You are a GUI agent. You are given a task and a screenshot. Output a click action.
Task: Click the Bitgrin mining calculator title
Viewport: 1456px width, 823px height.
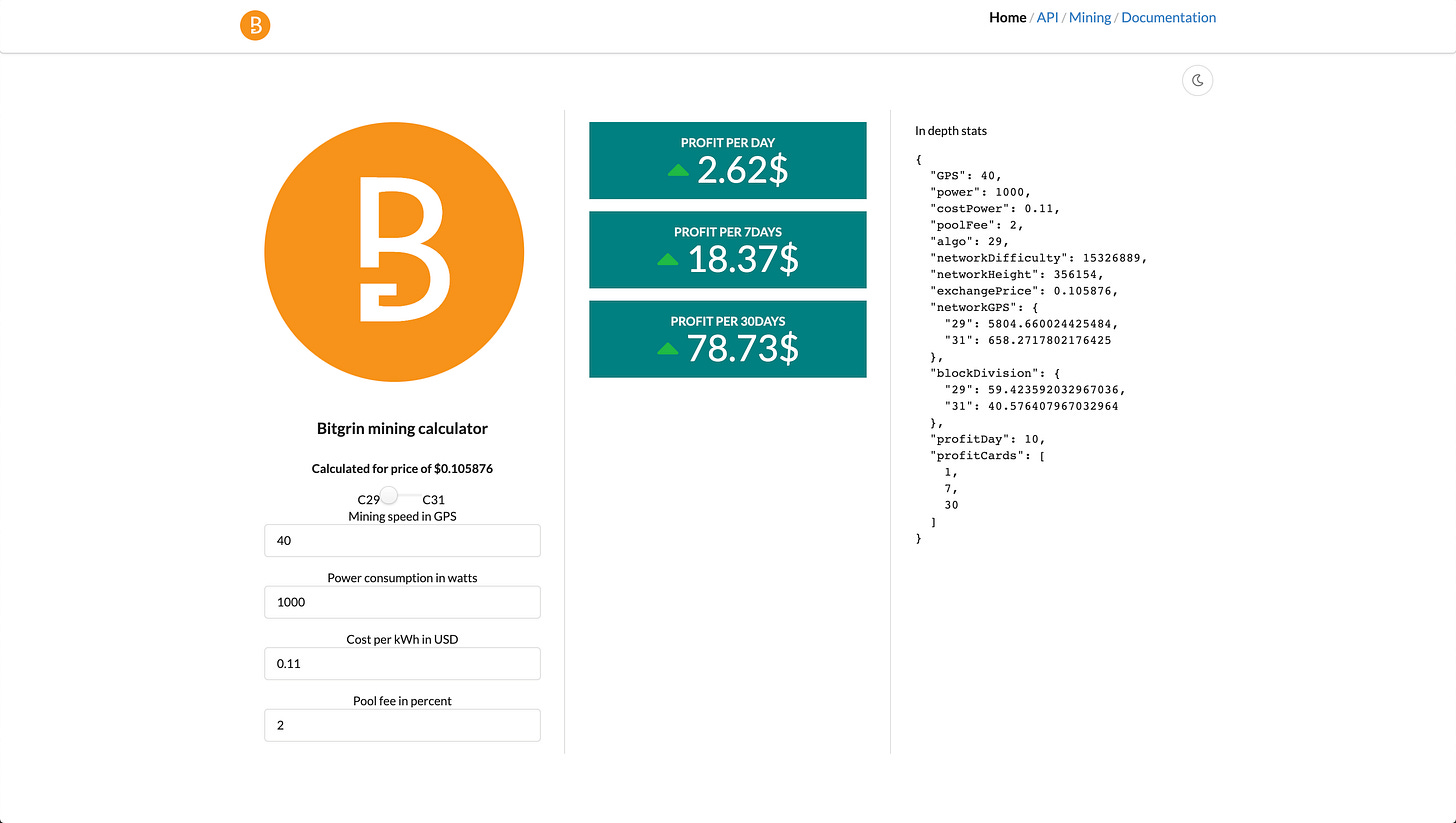coord(402,429)
